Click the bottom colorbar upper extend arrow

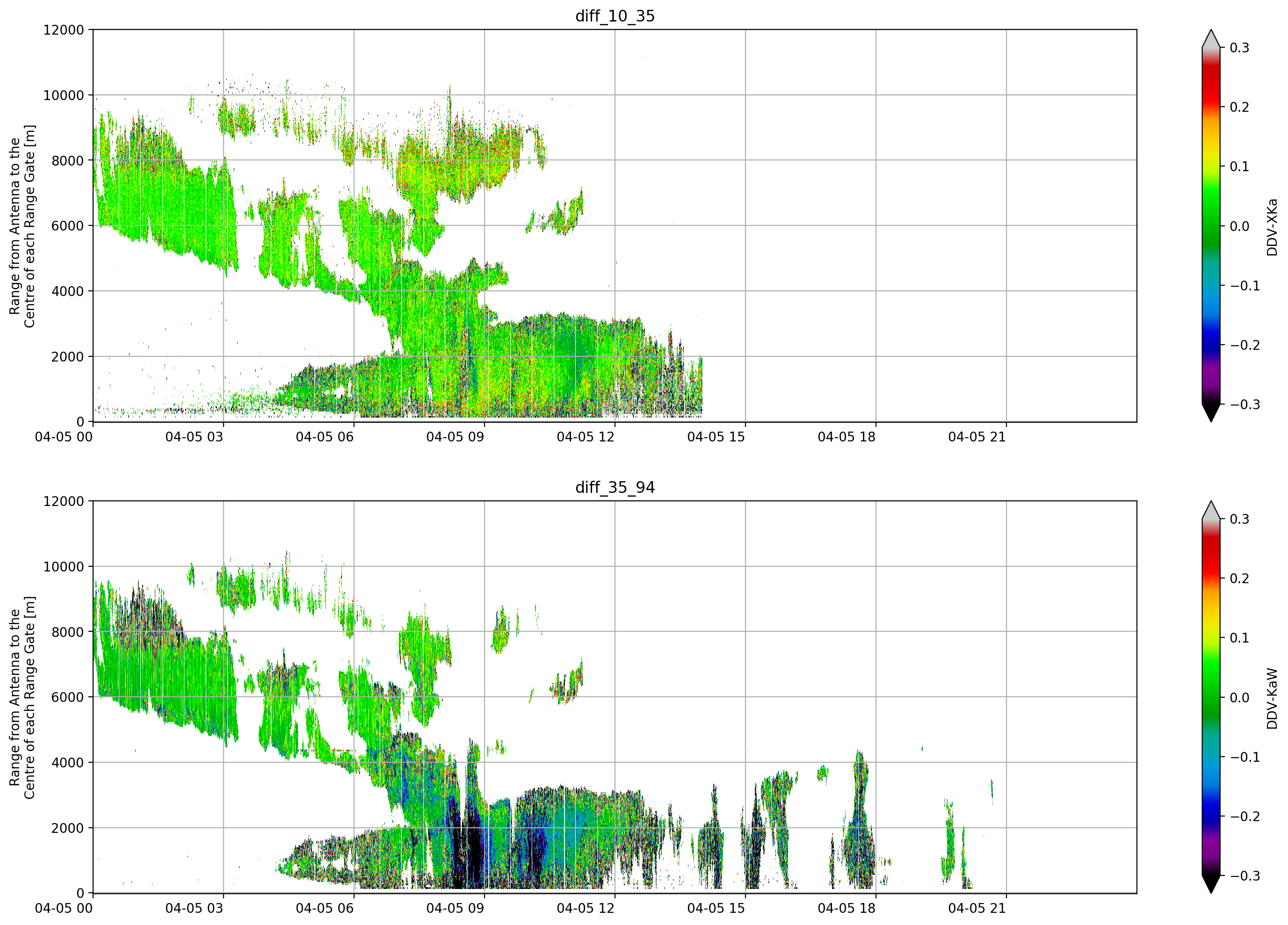coord(1211,511)
